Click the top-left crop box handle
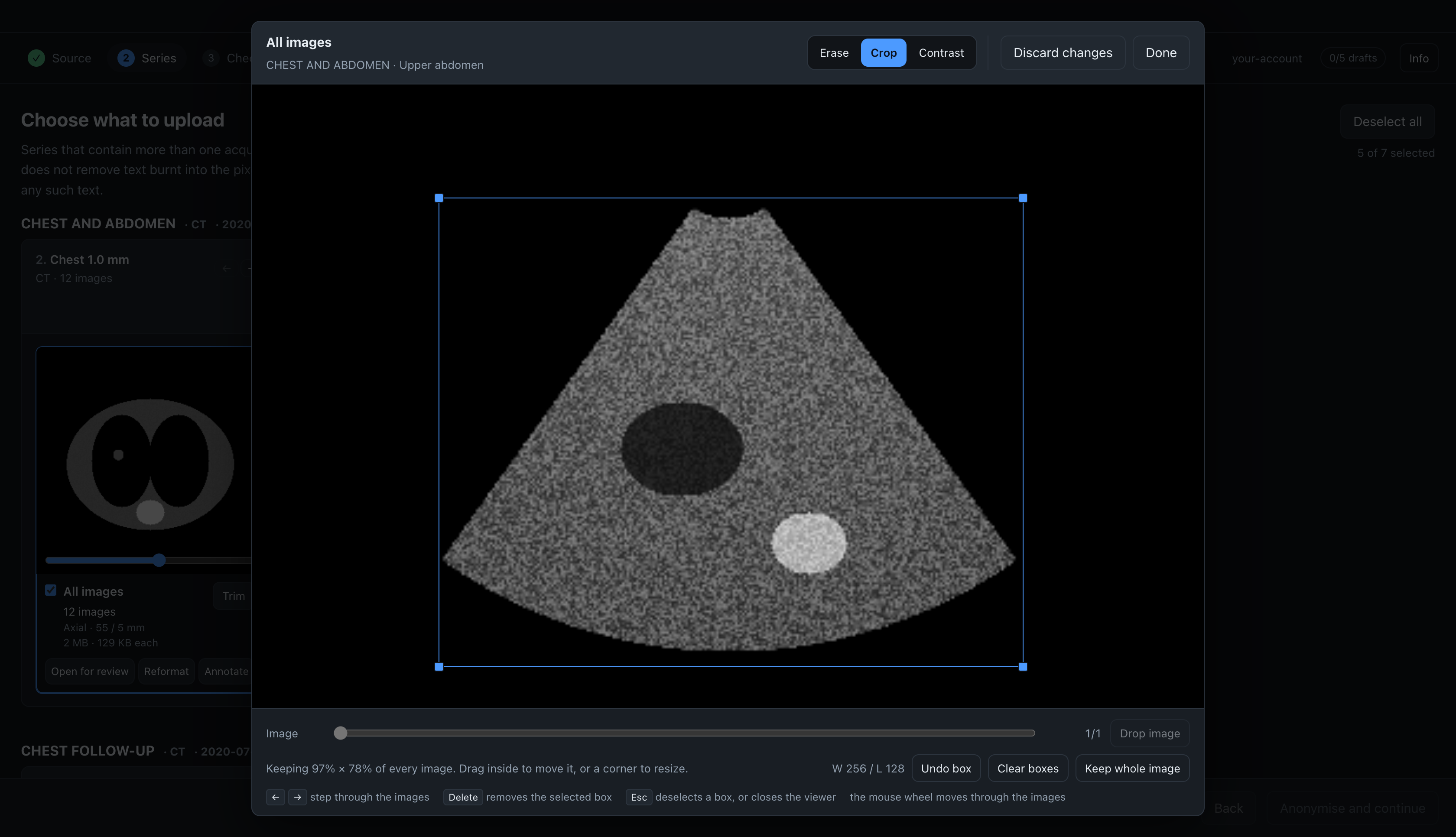1456x837 pixels. [439, 198]
